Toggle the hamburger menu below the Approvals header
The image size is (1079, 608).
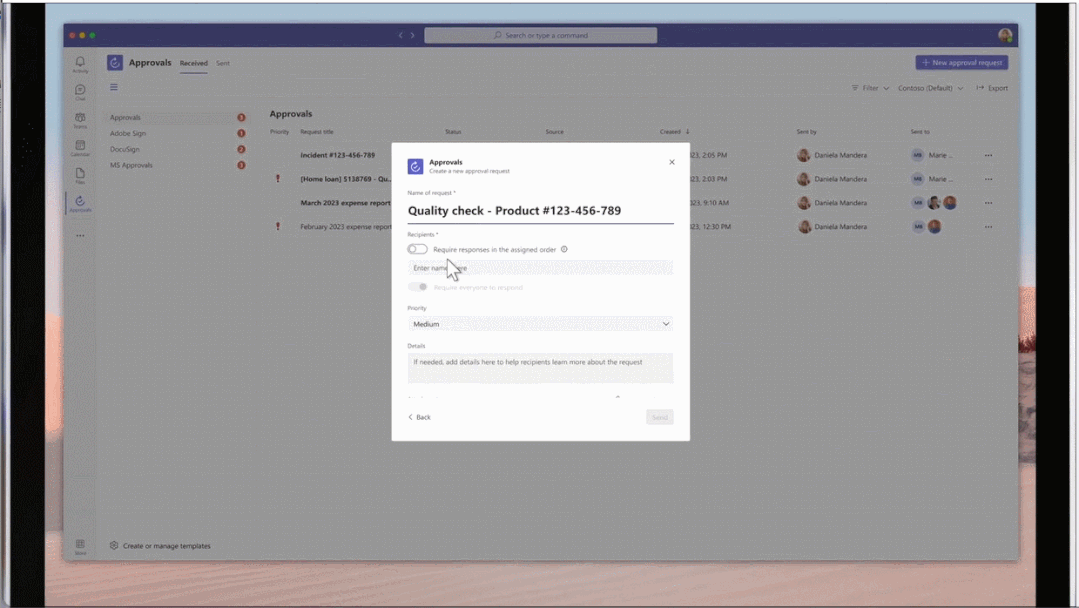tap(114, 87)
